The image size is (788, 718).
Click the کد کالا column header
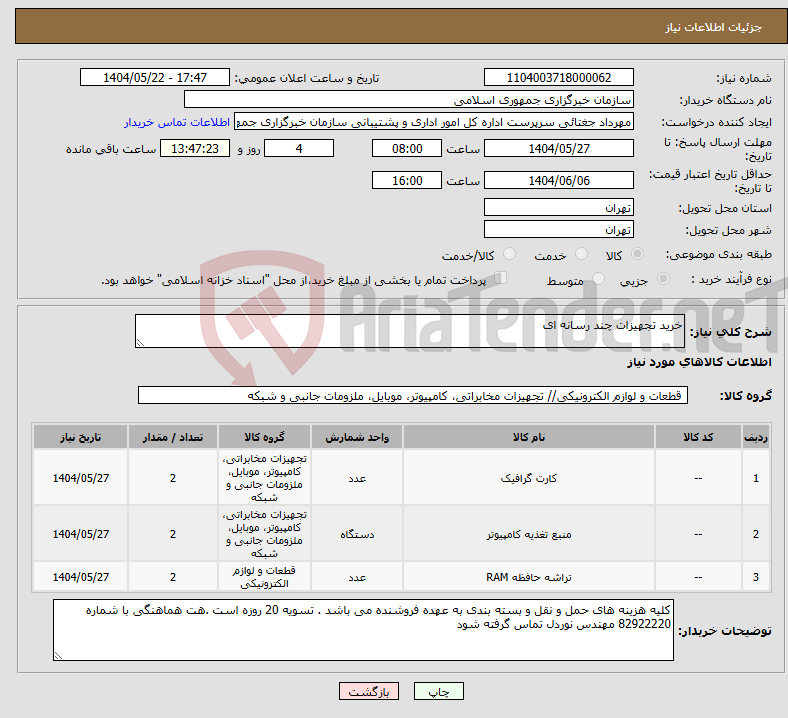(x=698, y=437)
